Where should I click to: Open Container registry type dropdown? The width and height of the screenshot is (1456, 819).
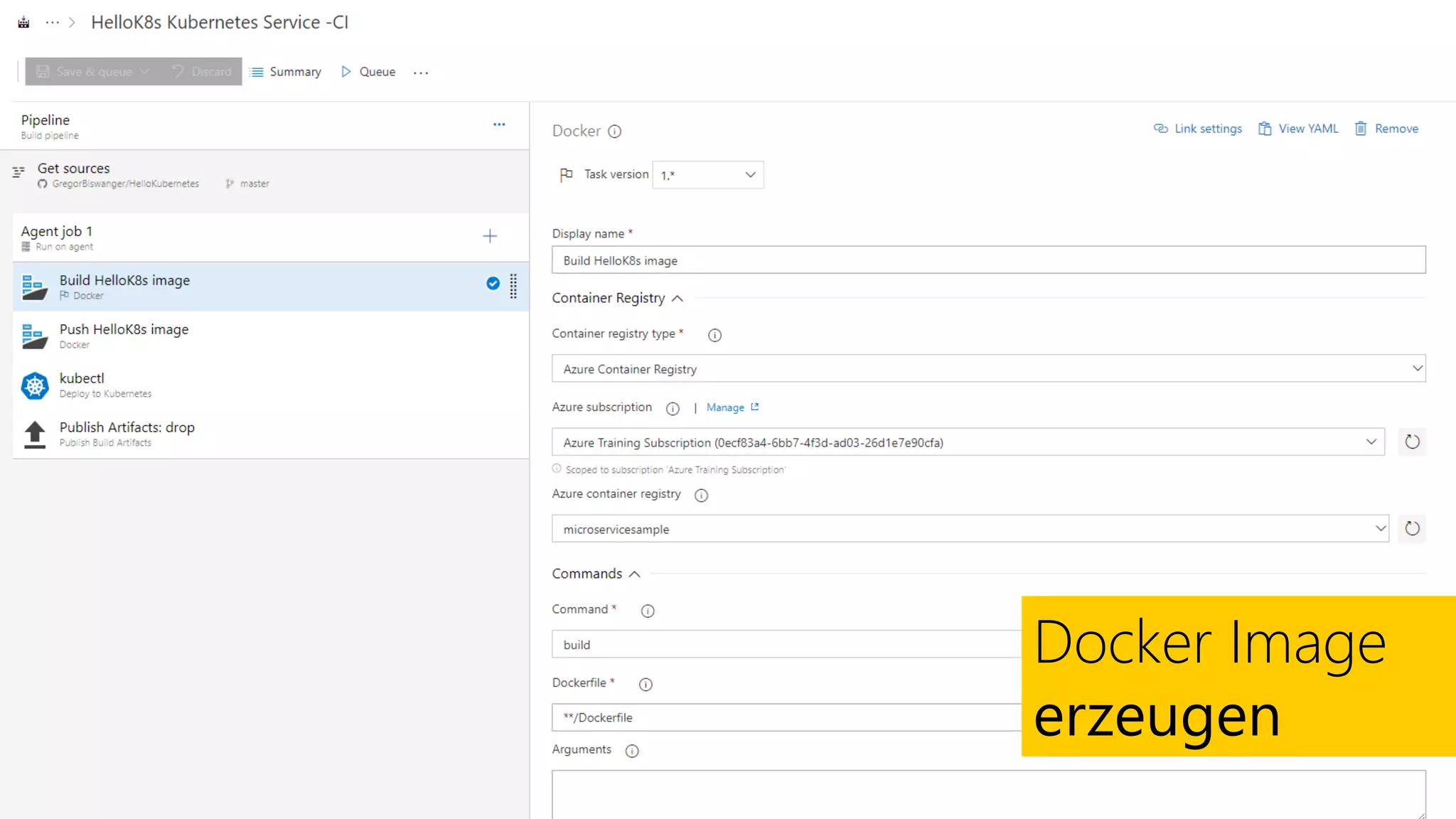pyautogui.click(x=988, y=368)
